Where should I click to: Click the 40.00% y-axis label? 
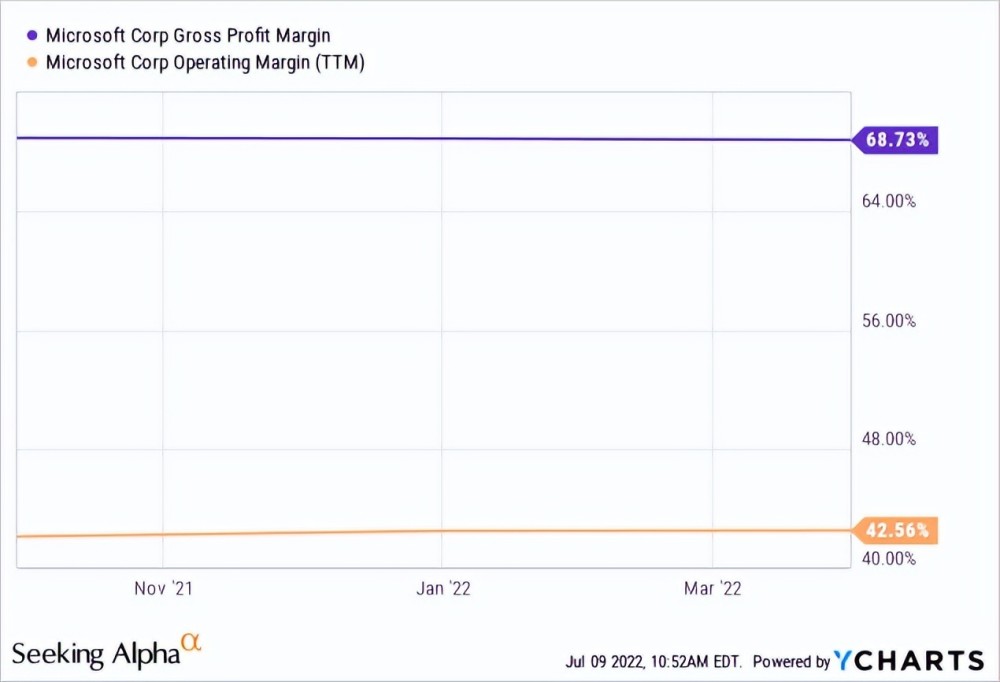888,558
